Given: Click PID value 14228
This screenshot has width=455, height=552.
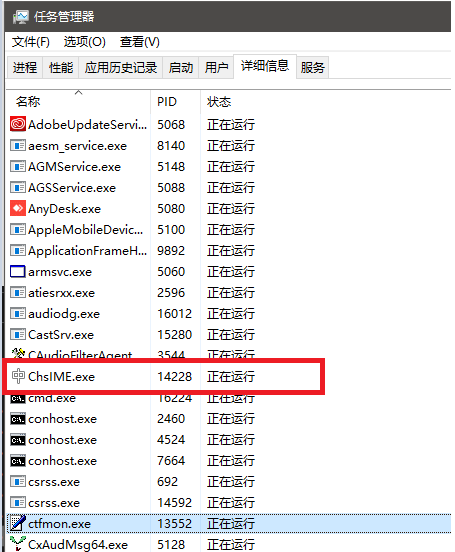Looking at the screenshot, I should [x=174, y=377].
